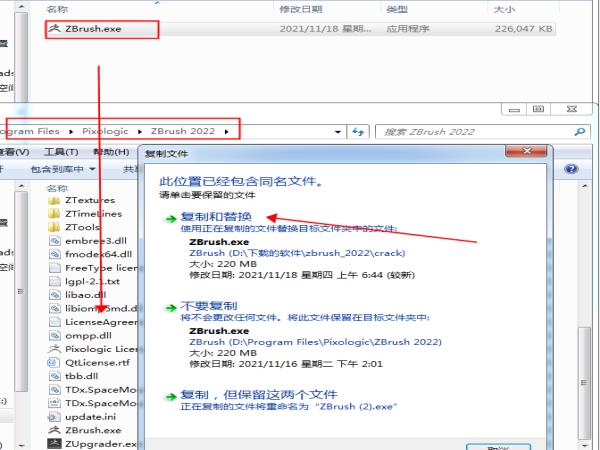This screenshot has width=600, height=450.
Task: Click the ZTextures folder icon
Action: [x=54, y=200]
